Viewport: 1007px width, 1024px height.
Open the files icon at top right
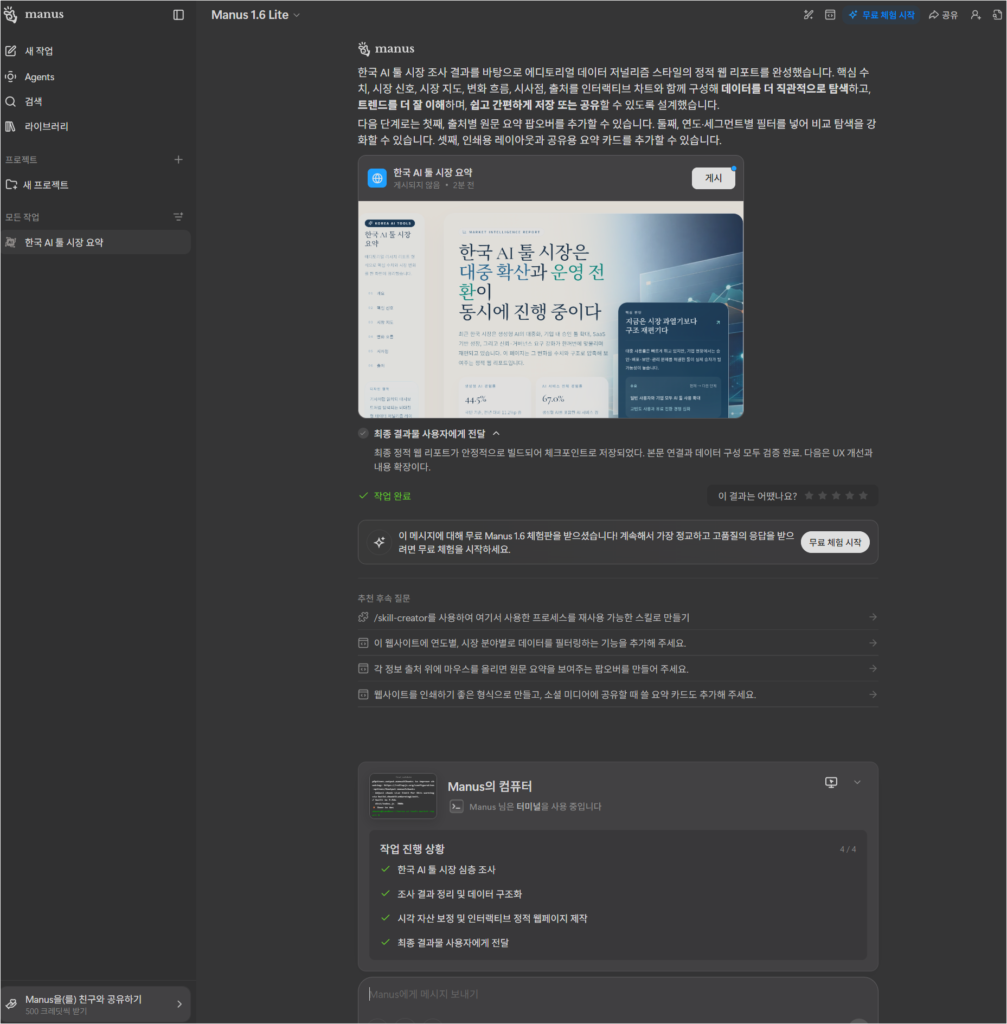point(996,15)
